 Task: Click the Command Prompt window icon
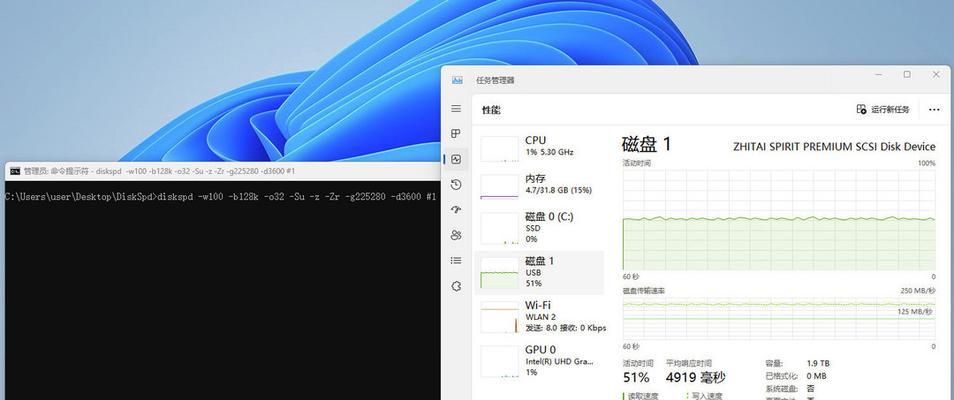(x=15, y=171)
